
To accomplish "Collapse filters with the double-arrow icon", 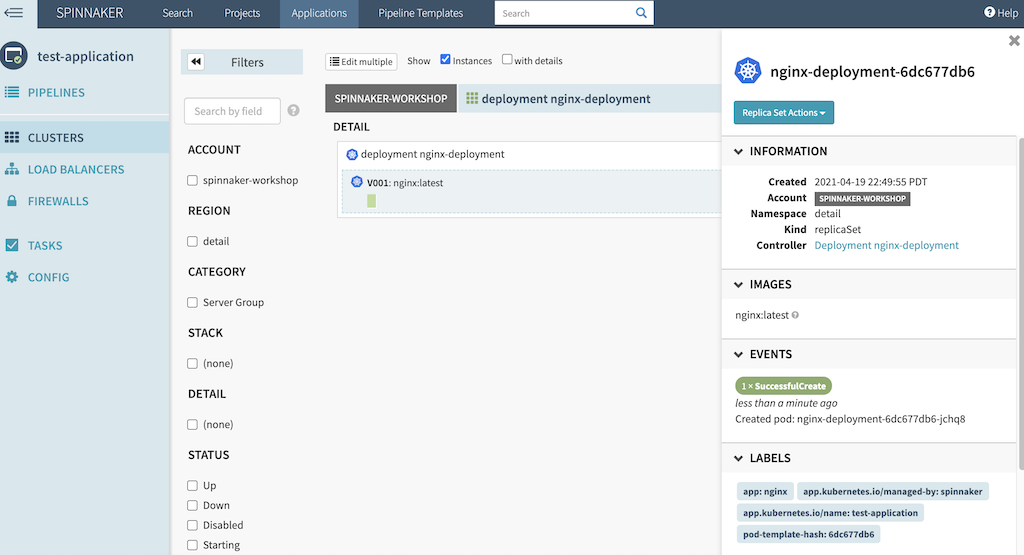I will [196, 61].
